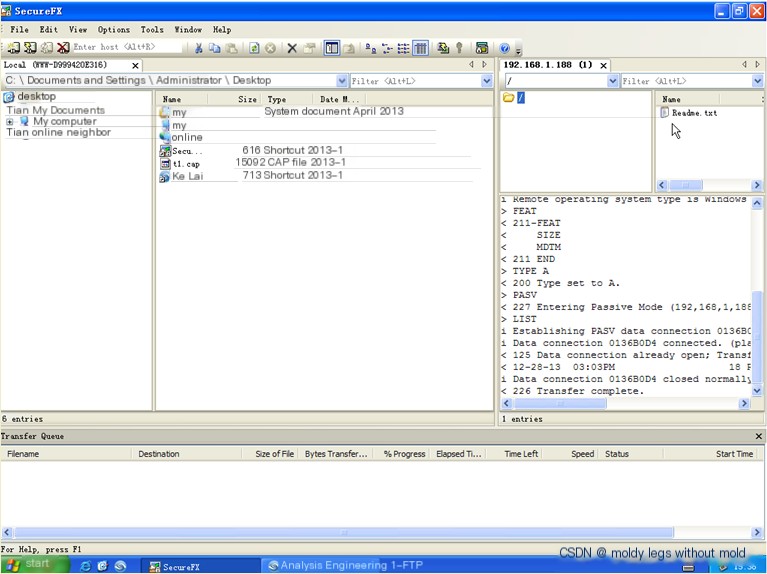This screenshot has height=574, width=767.
Task: Close the Transfer Queue panel
Action: (759, 436)
